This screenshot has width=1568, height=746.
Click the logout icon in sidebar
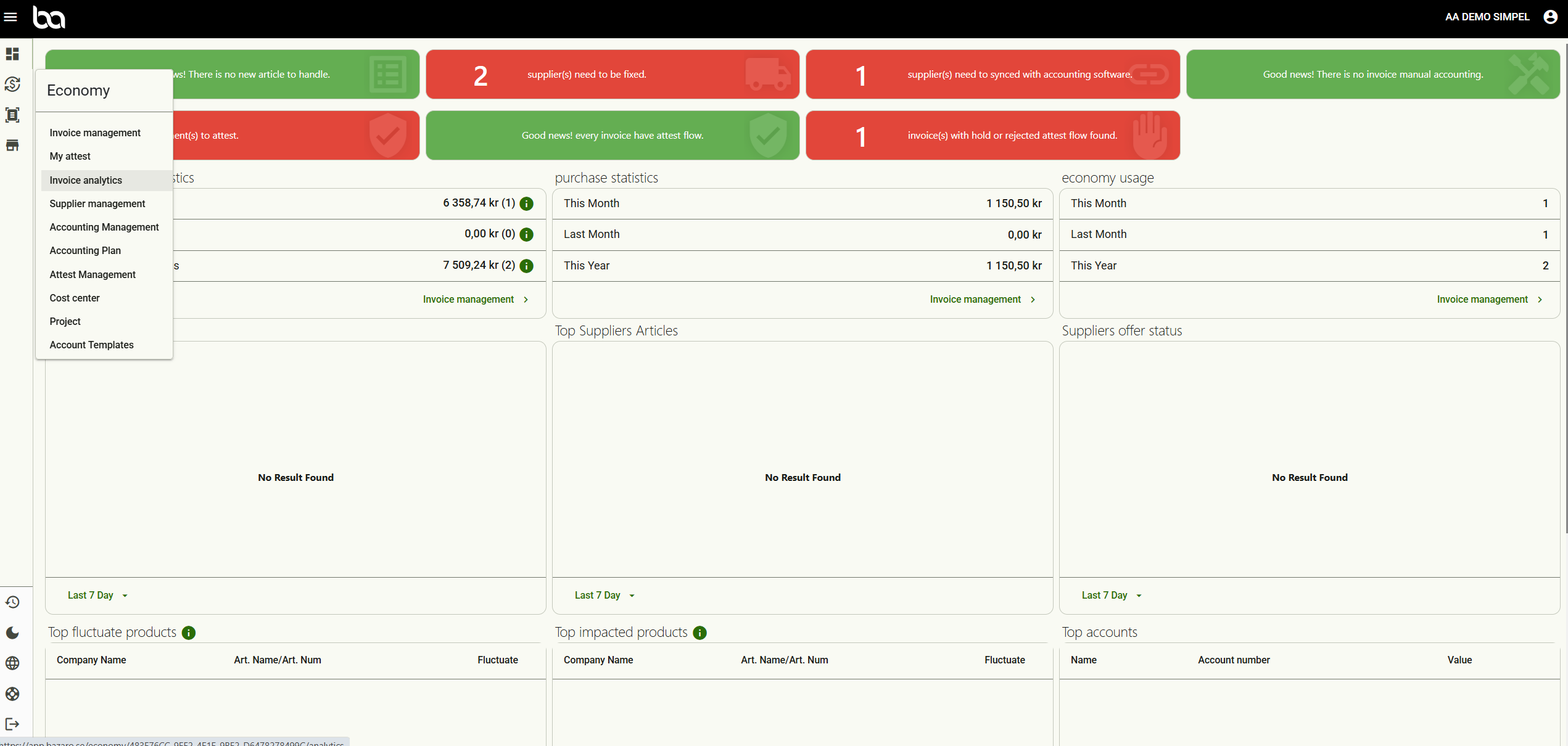point(12,724)
